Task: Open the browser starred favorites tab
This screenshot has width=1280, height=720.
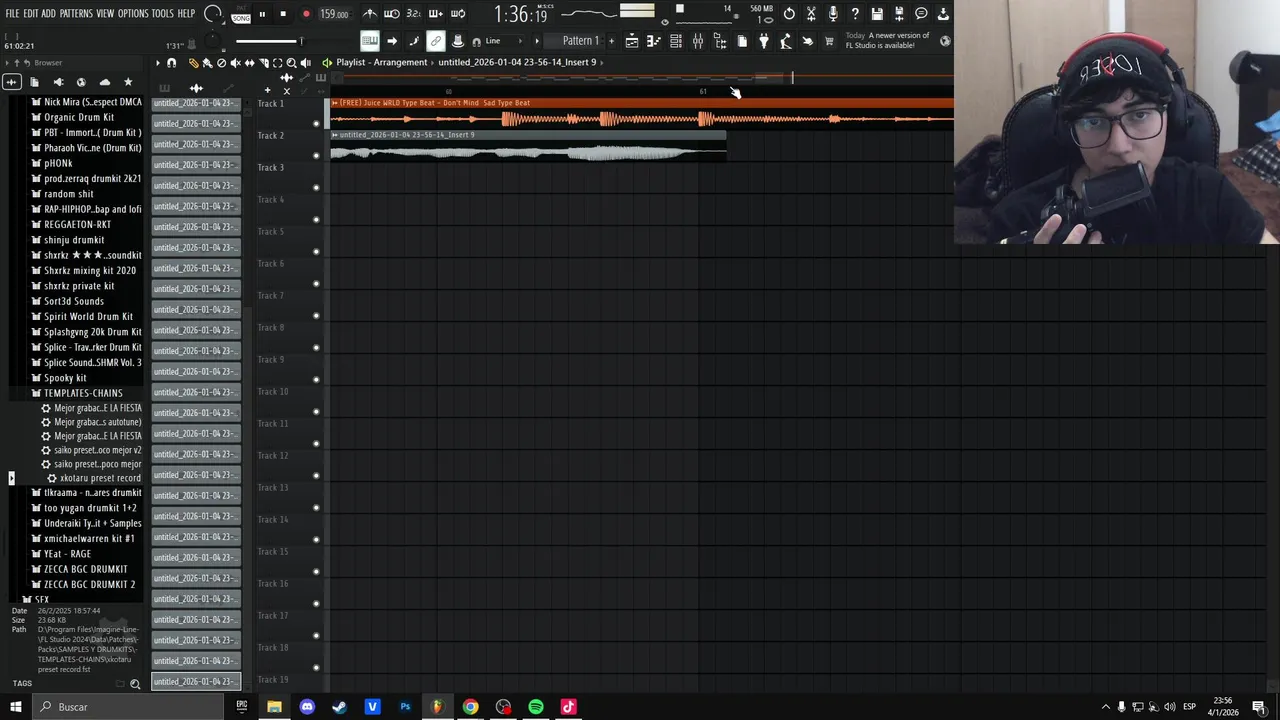Action: 128,82
